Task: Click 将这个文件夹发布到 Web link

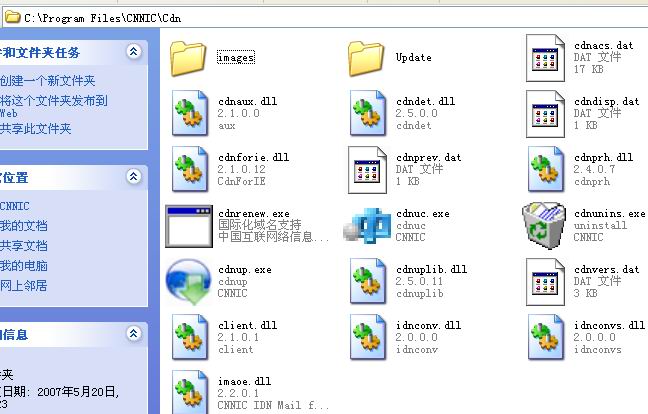Action: coord(54,106)
